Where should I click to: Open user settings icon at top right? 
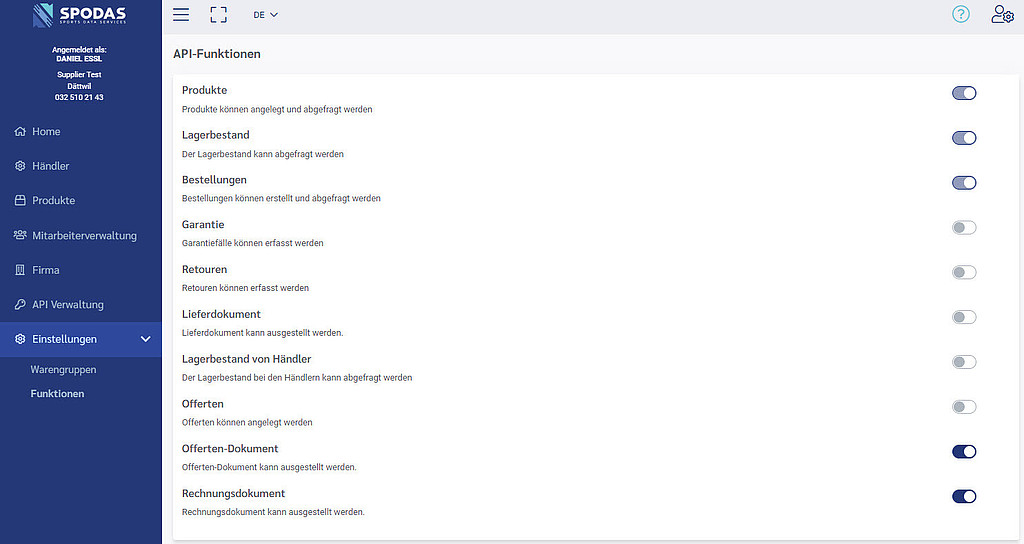click(x=1001, y=14)
